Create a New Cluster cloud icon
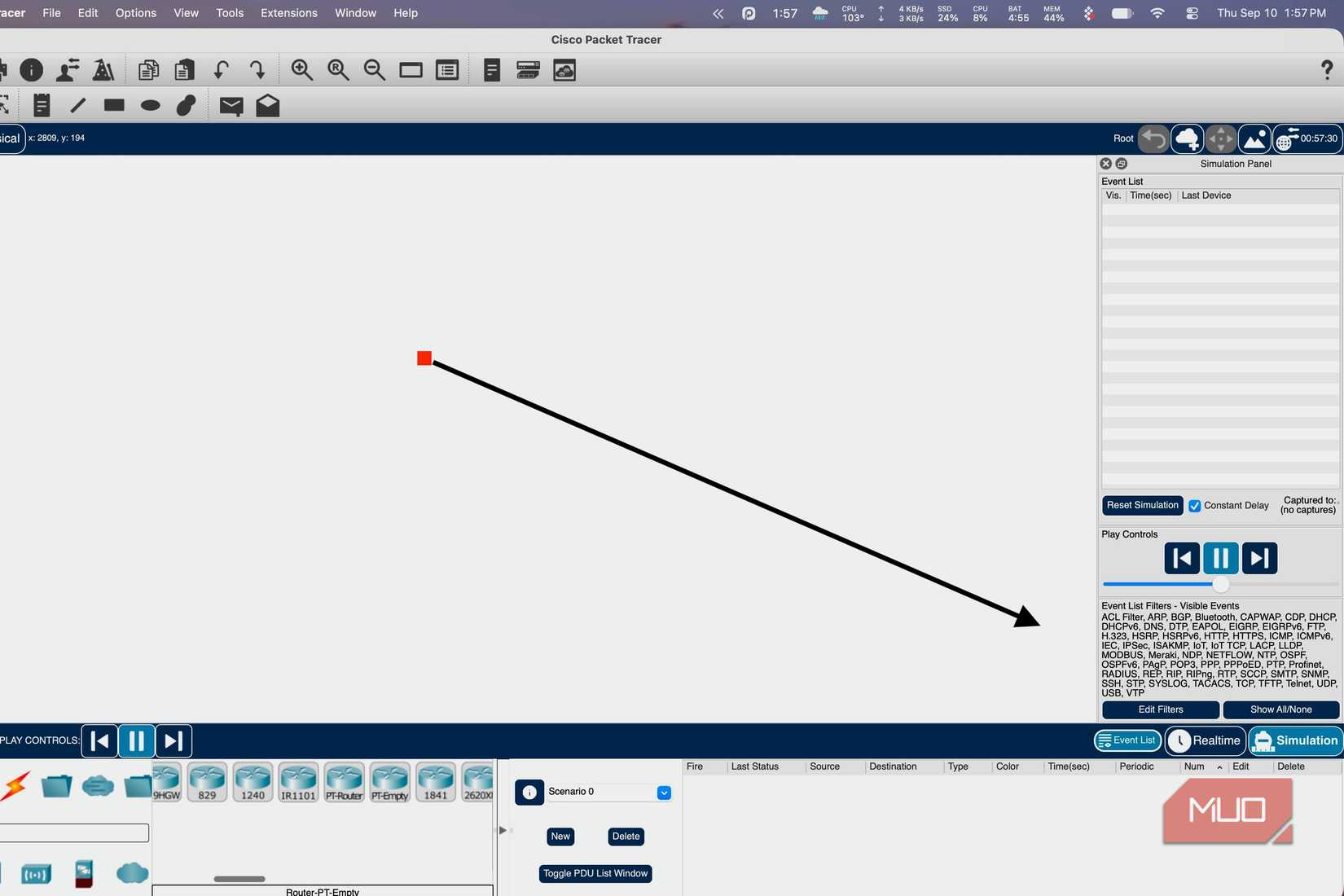Screen dimensions: 1344x896 pos(1188,138)
